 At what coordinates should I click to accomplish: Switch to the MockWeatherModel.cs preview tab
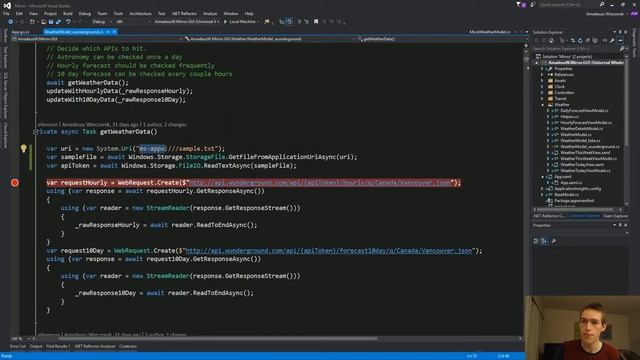point(490,32)
